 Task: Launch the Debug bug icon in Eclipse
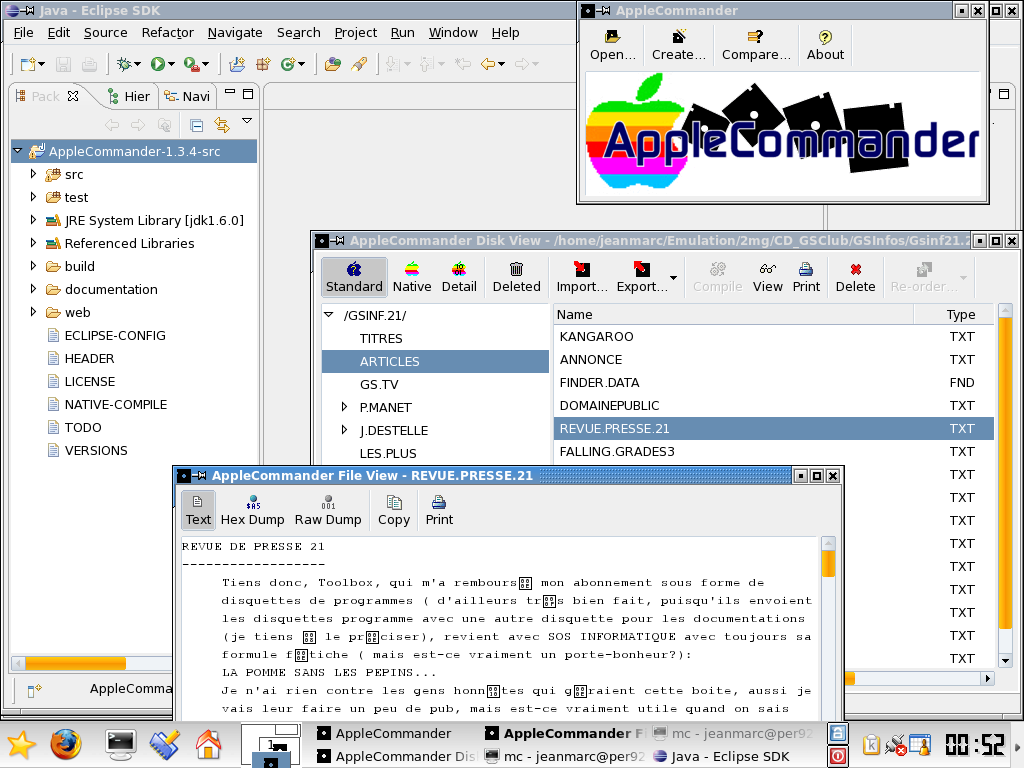click(124, 64)
